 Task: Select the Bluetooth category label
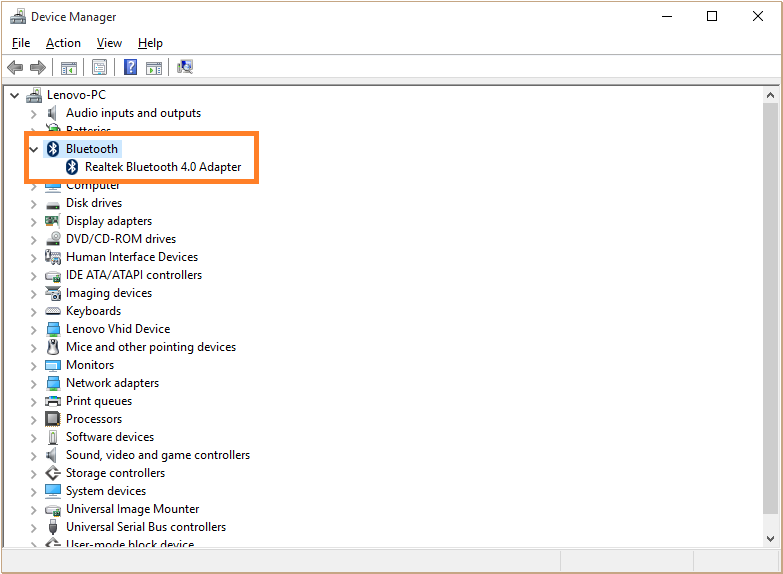pyautogui.click(x=92, y=149)
